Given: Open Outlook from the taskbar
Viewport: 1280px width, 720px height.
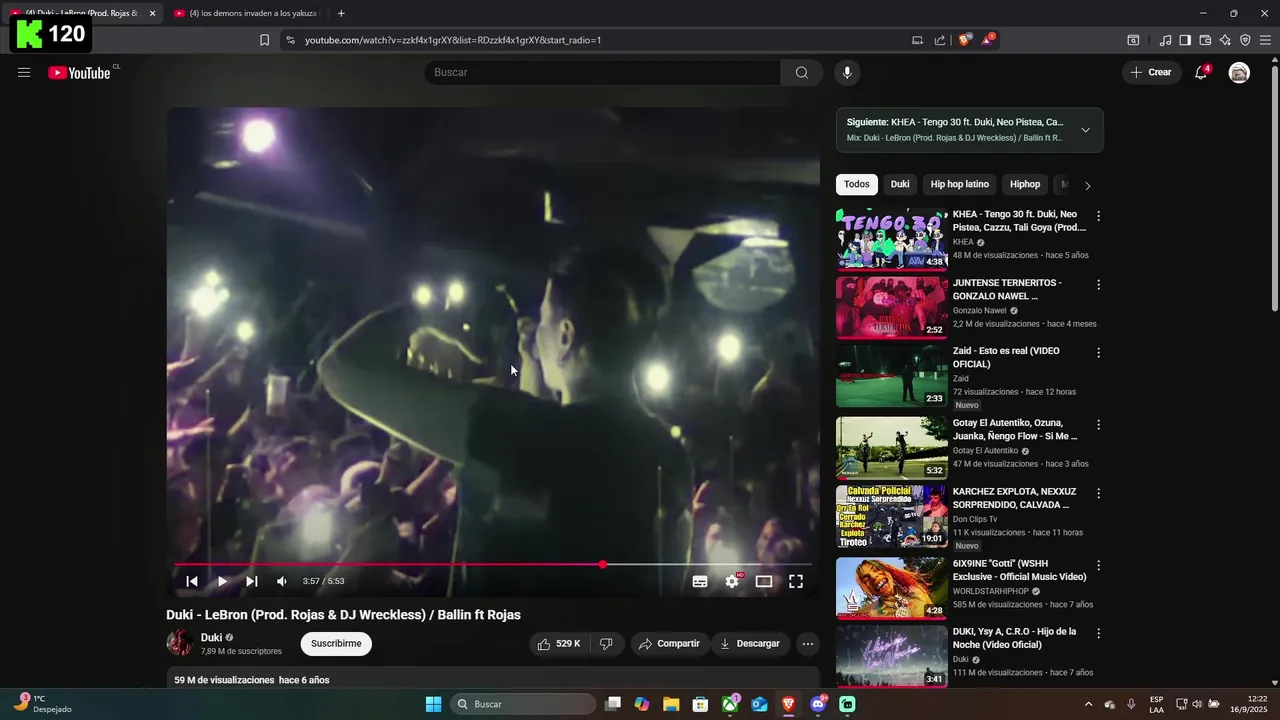Looking at the screenshot, I should 759,704.
